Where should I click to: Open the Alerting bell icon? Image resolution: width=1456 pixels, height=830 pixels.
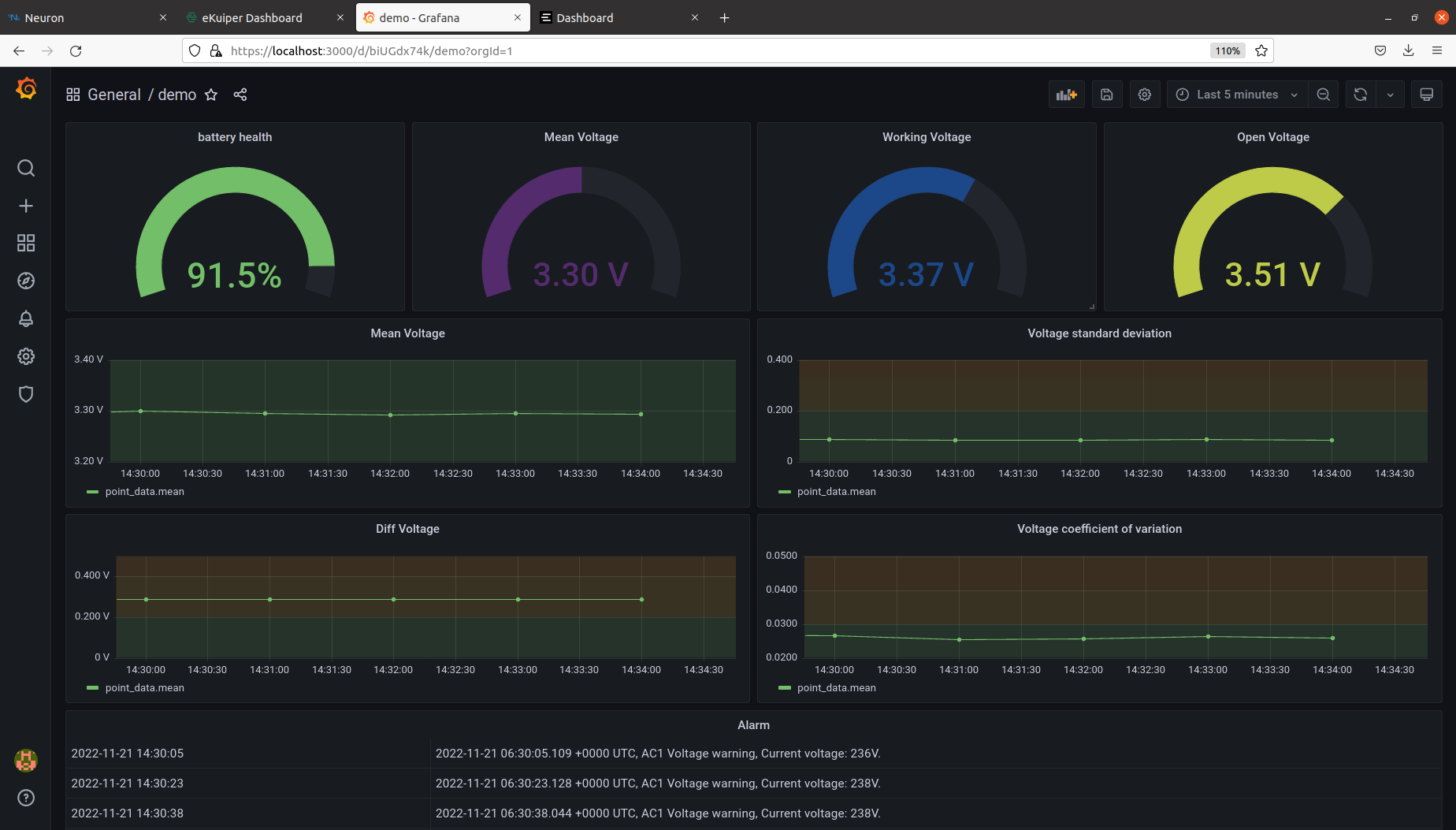pos(26,318)
